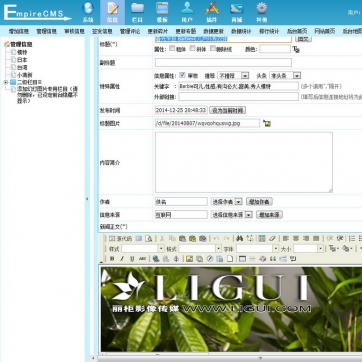Click the Insert Table icon

click(x=242, y=259)
